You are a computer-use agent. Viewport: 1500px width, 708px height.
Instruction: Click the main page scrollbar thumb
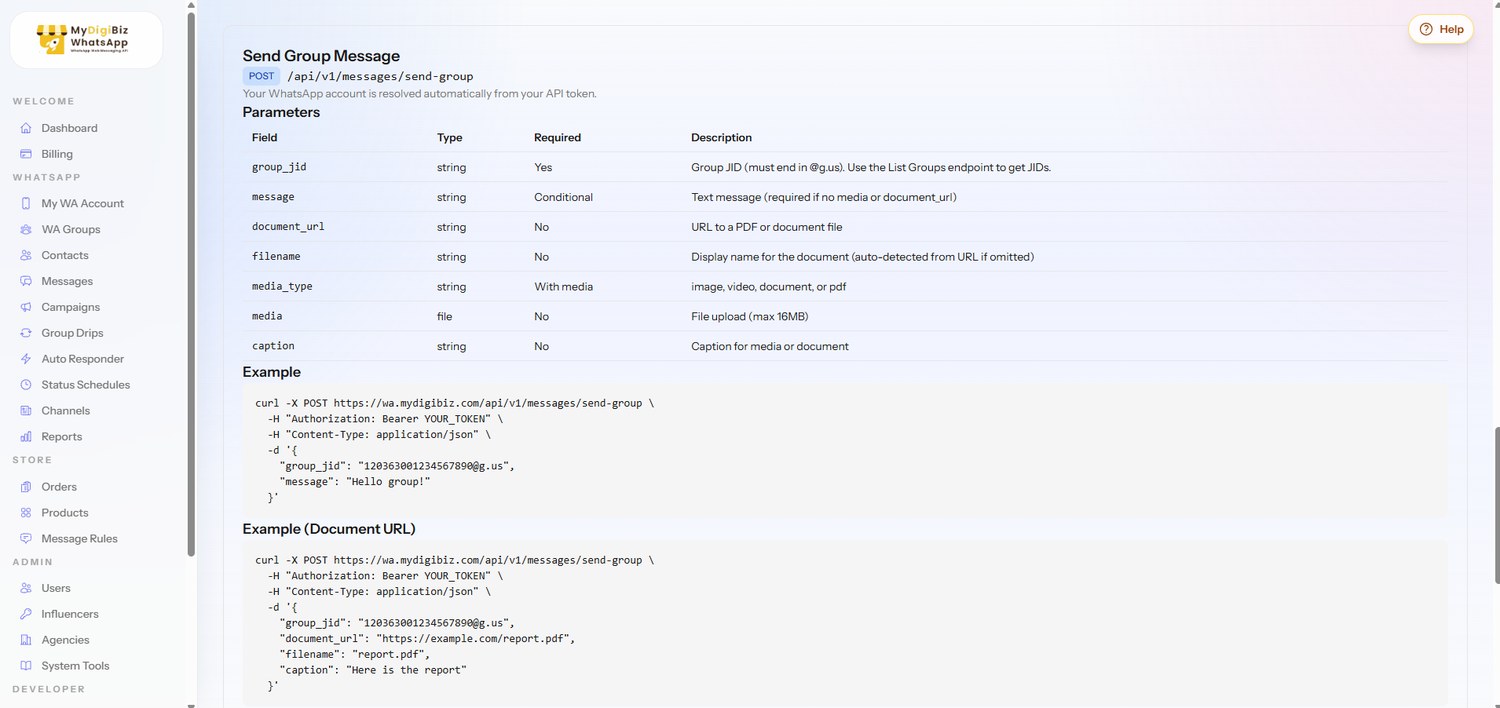click(x=1496, y=505)
